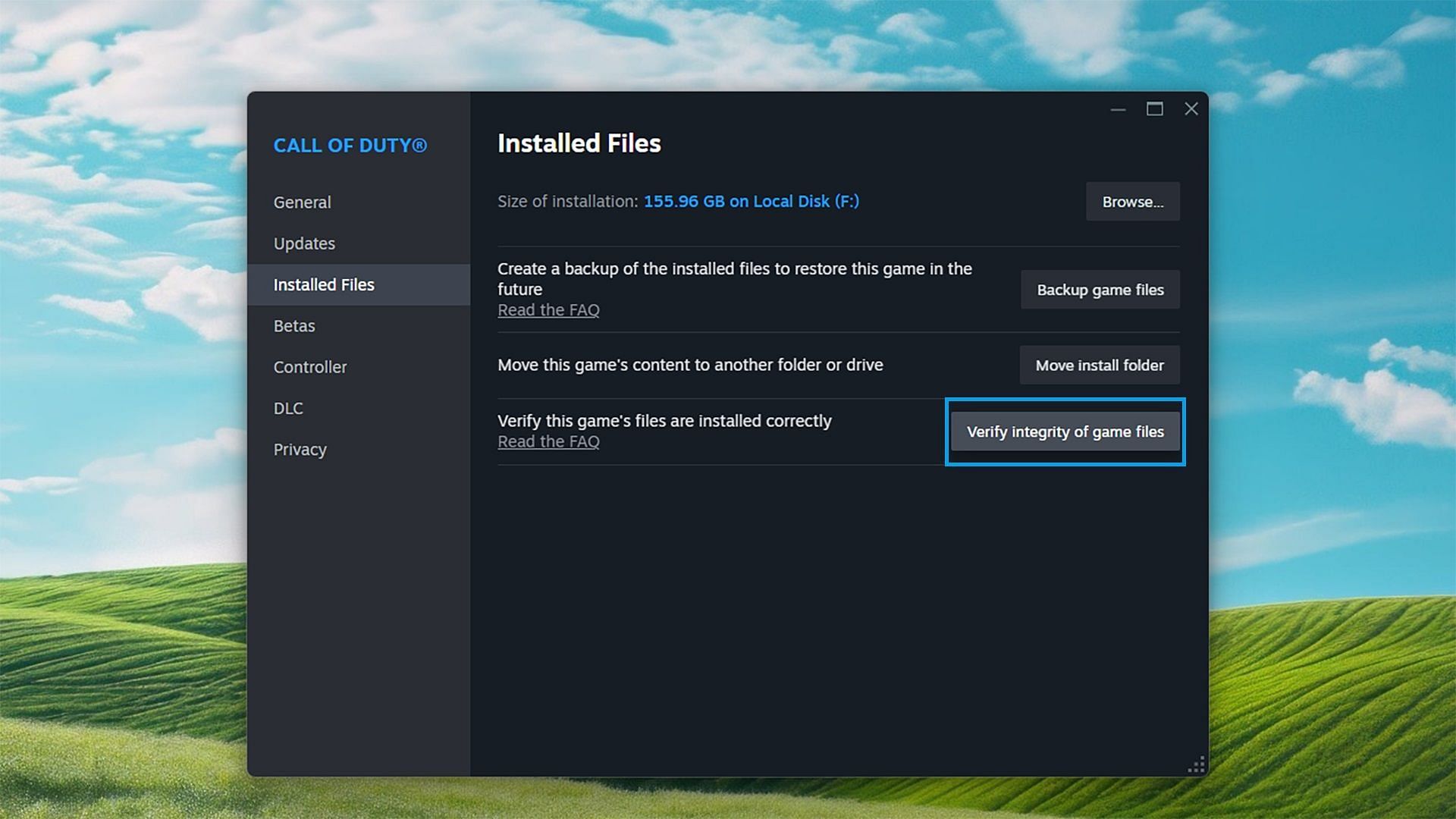This screenshot has width=1456, height=819.
Task: Select the Updates settings tab
Action: [x=304, y=243]
